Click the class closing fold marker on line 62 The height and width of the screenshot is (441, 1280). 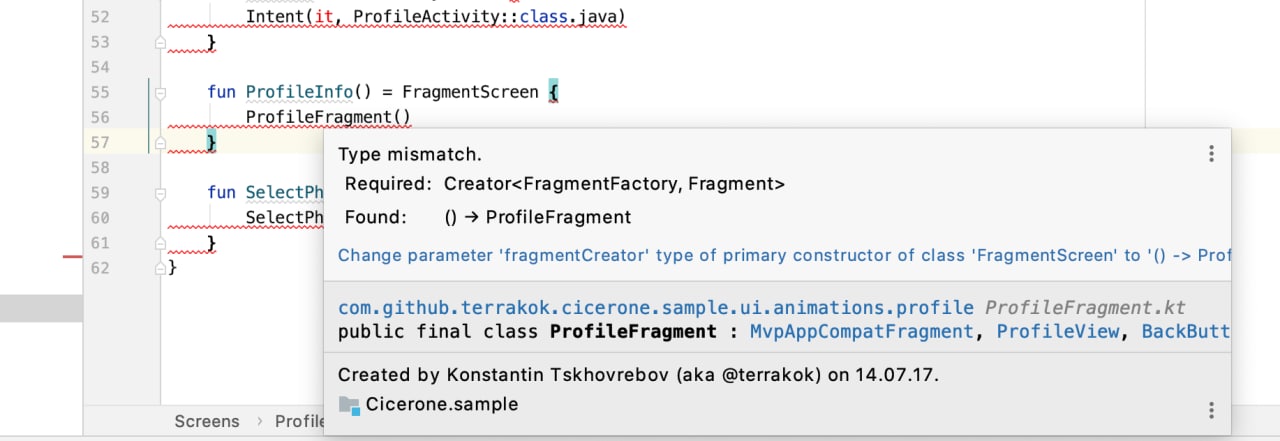click(x=160, y=268)
